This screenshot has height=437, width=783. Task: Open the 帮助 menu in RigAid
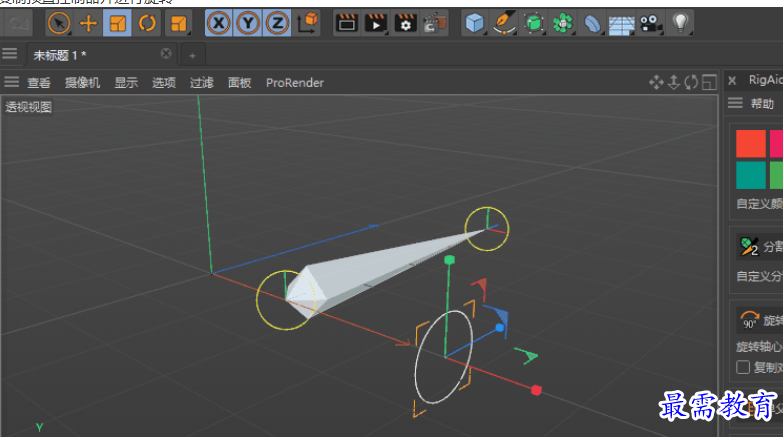click(762, 103)
